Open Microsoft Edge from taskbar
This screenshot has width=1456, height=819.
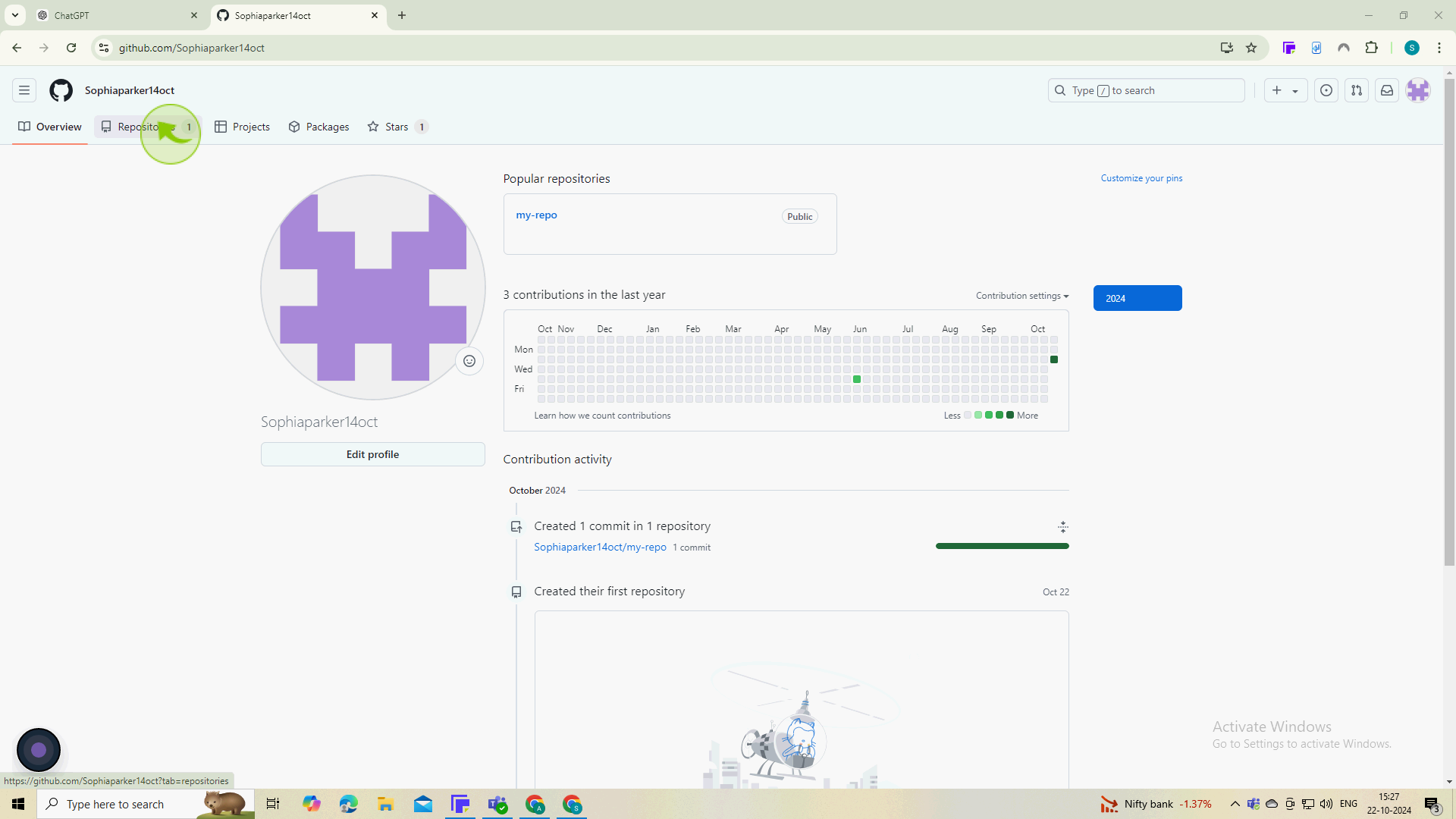tap(348, 804)
